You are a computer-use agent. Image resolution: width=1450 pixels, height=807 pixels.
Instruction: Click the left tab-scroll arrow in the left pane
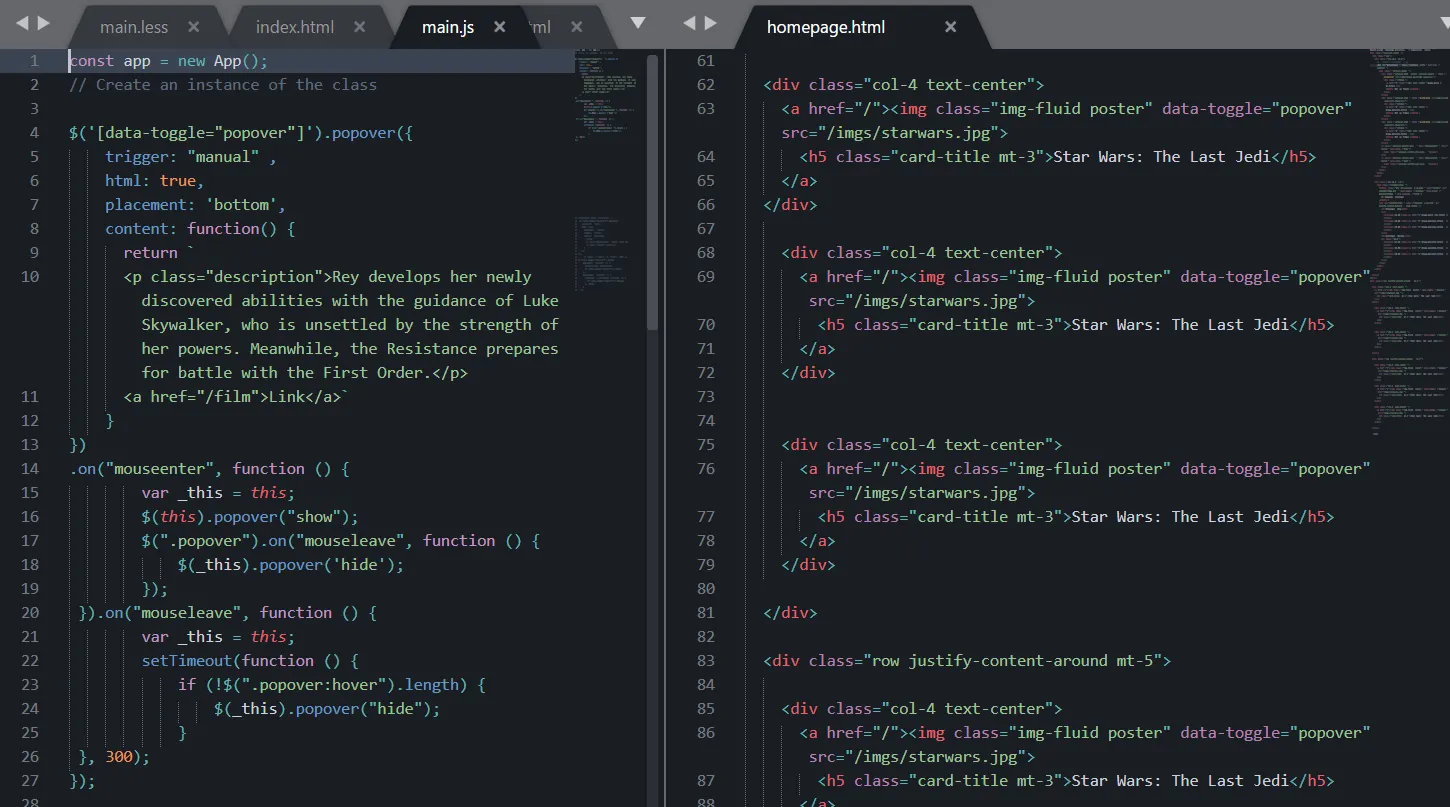pyautogui.click(x=21, y=22)
